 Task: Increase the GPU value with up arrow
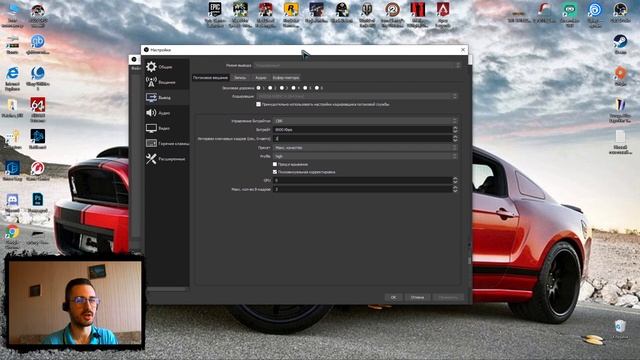click(x=455, y=178)
